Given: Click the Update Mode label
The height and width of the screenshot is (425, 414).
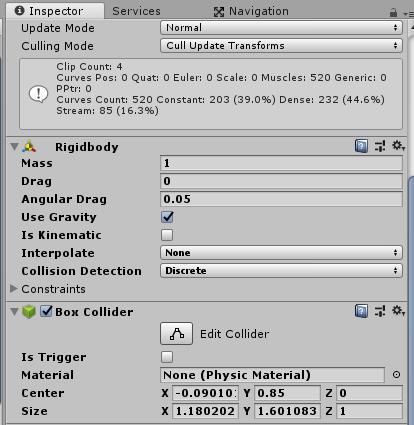Looking at the screenshot, I should click(58, 28).
